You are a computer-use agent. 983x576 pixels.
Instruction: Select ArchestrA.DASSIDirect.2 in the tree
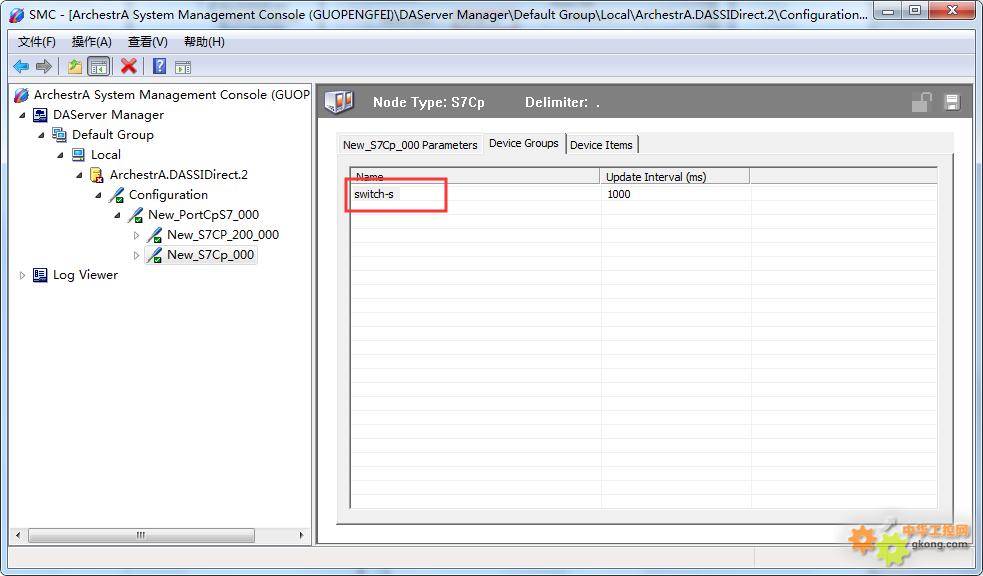[178, 175]
